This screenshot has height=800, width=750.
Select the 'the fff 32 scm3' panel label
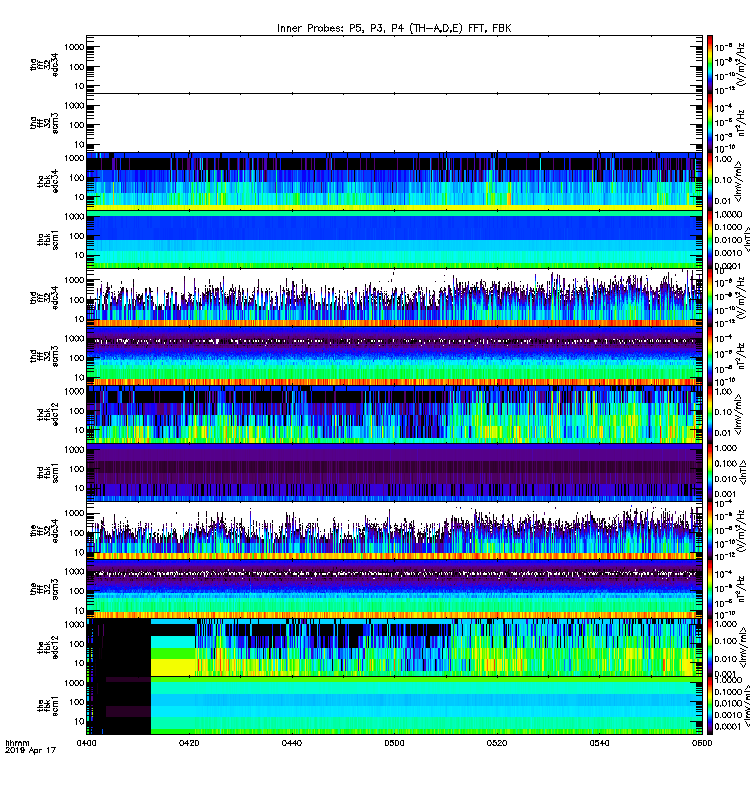pyautogui.click(x=44, y=590)
